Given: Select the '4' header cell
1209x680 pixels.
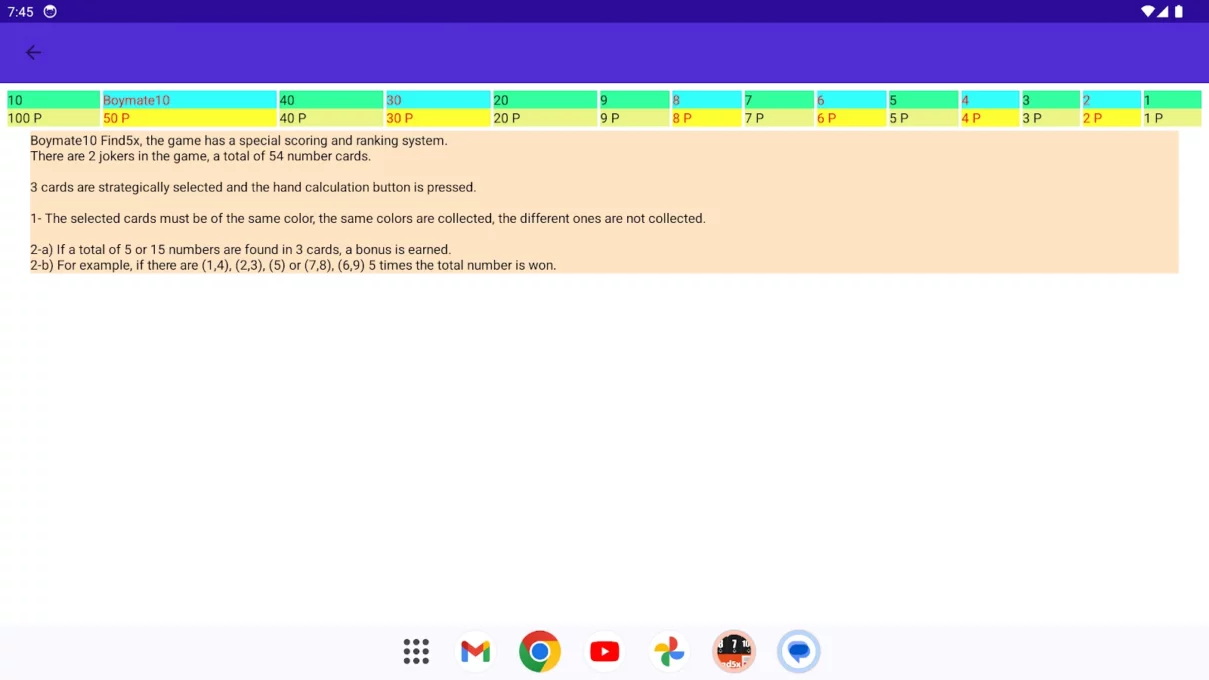Looking at the screenshot, I should point(990,100).
